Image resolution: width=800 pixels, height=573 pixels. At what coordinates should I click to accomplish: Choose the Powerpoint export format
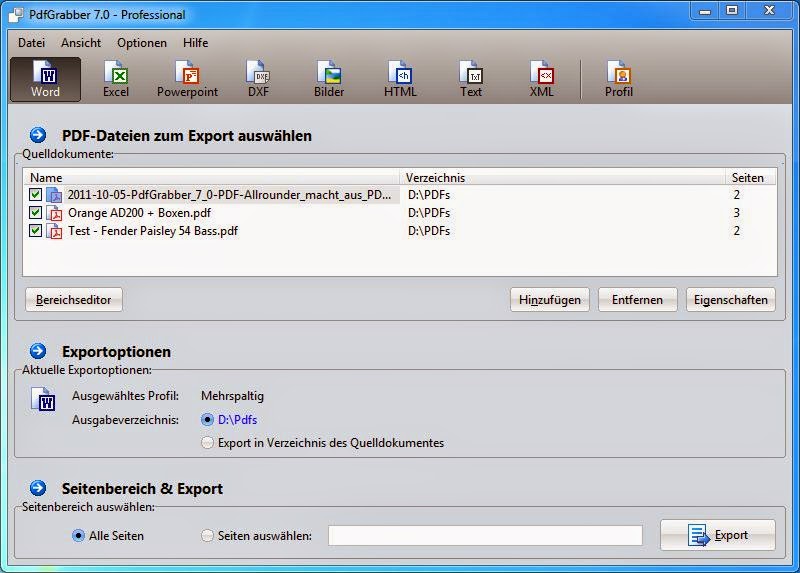coord(187,79)
